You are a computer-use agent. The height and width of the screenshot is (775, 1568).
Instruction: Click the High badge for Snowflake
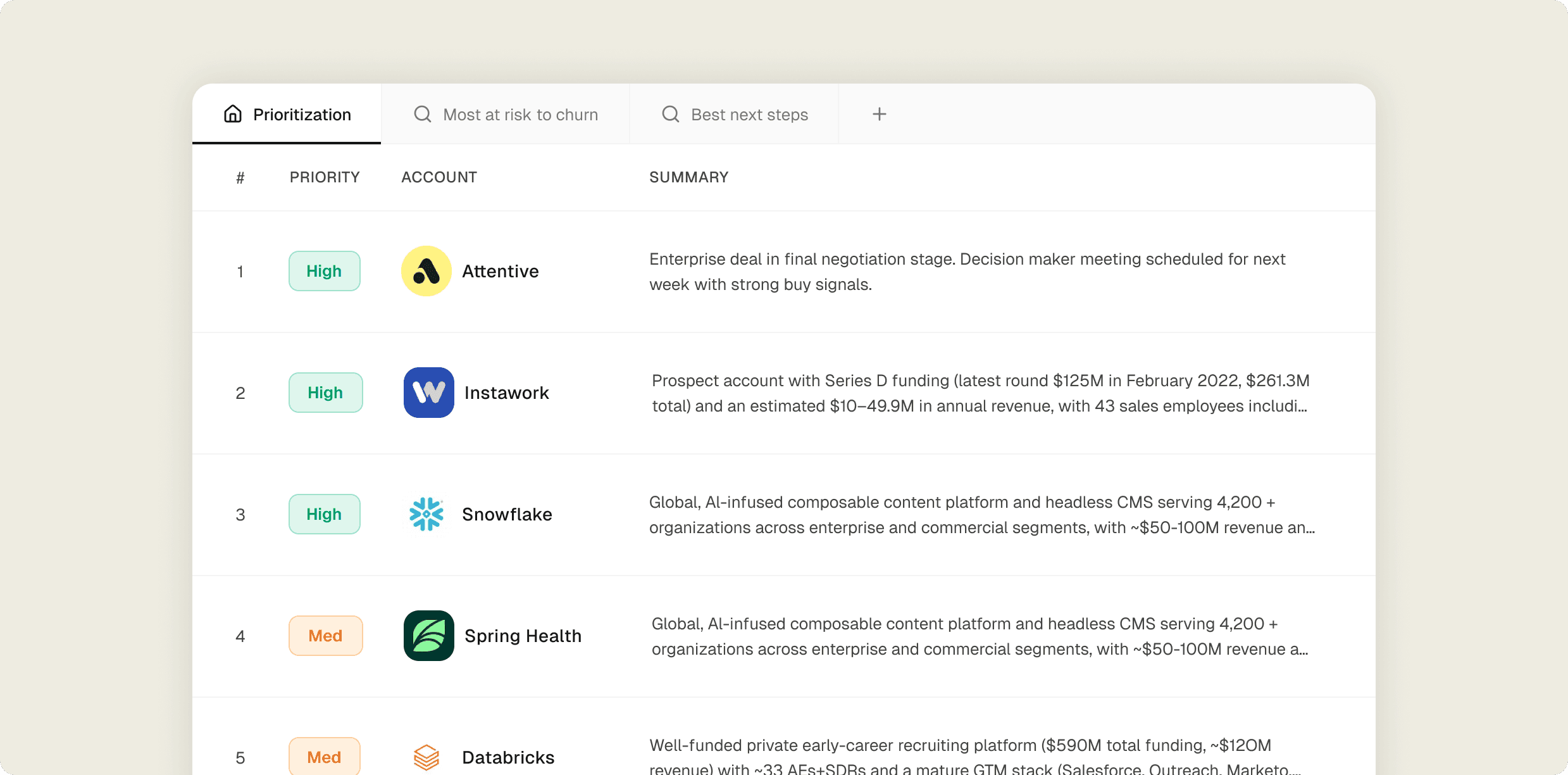pos(324,514)
